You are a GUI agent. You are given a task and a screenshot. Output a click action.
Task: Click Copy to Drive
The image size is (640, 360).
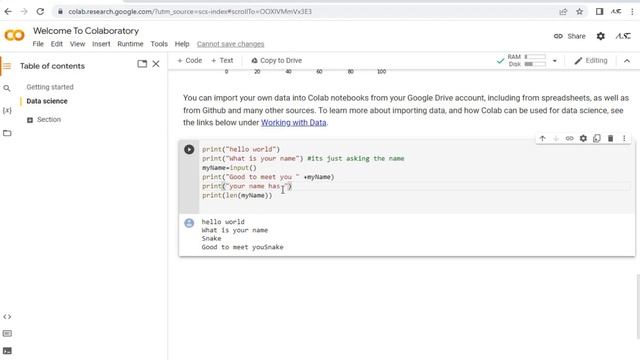coord(276,60)
